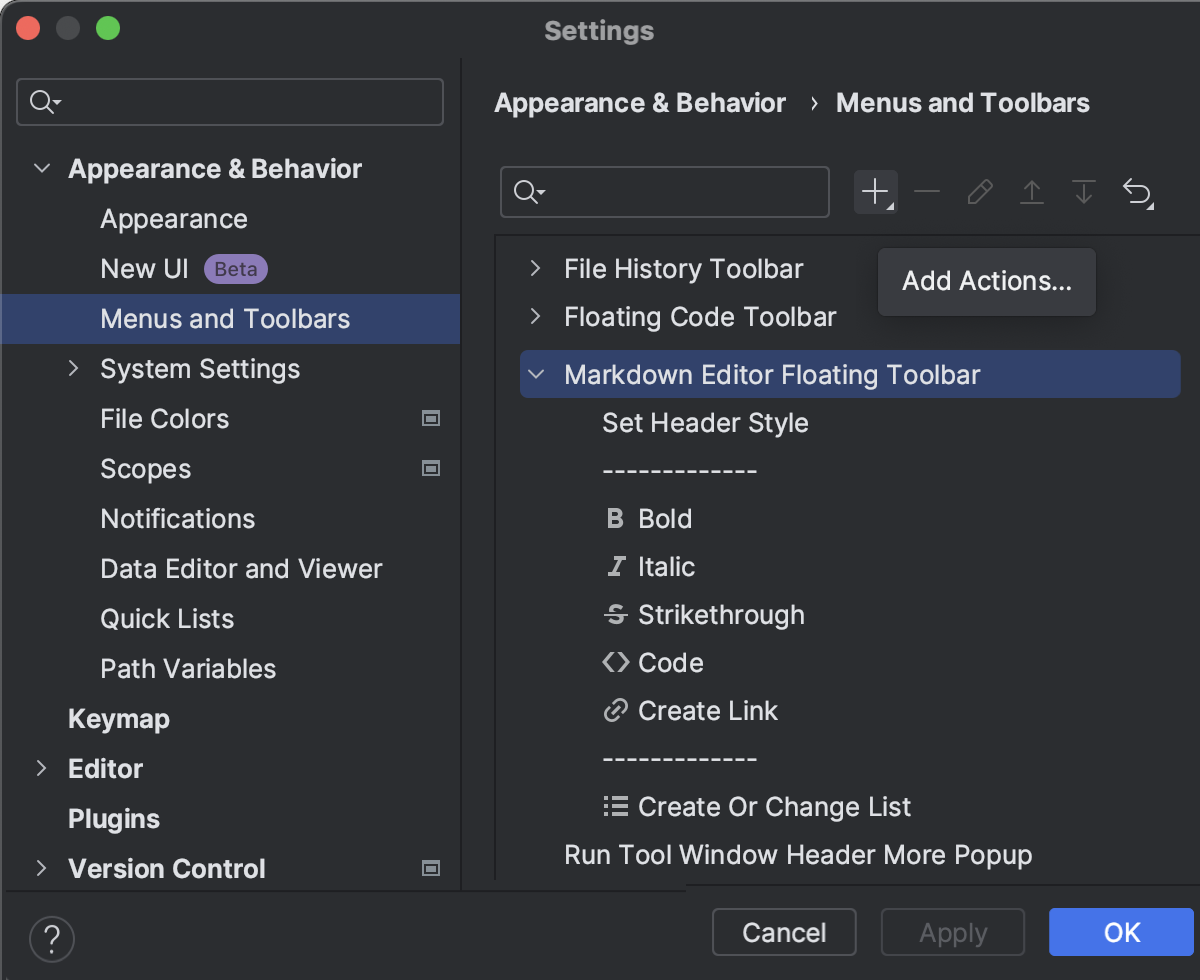Expand the System Settings section

(73, 368)
